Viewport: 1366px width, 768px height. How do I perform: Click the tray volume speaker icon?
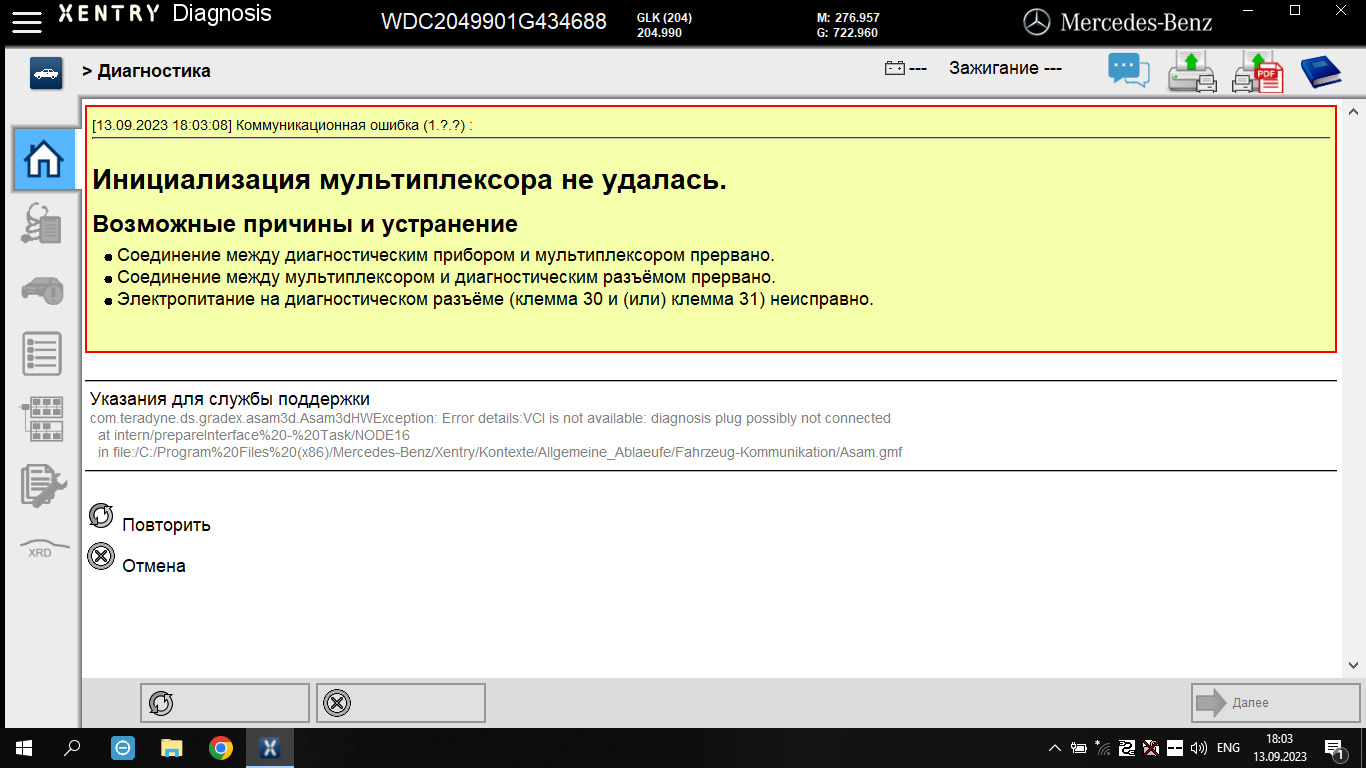(x=1198, y=747)
